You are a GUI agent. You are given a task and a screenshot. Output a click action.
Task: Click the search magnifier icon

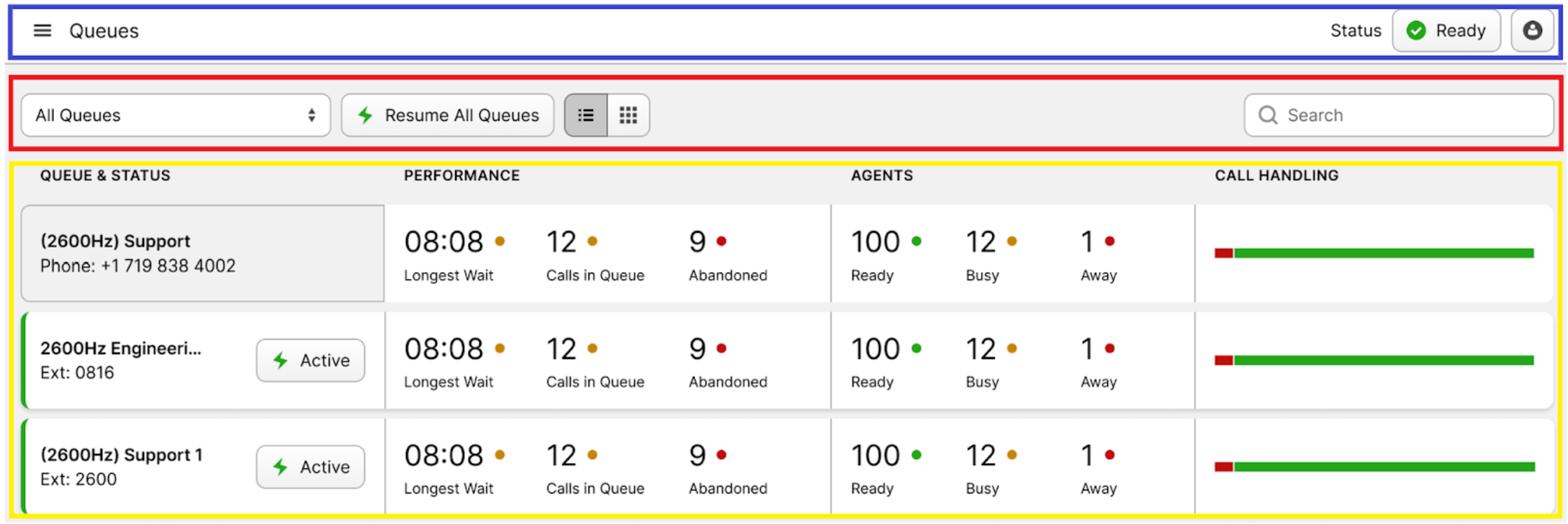(1267, 115)
